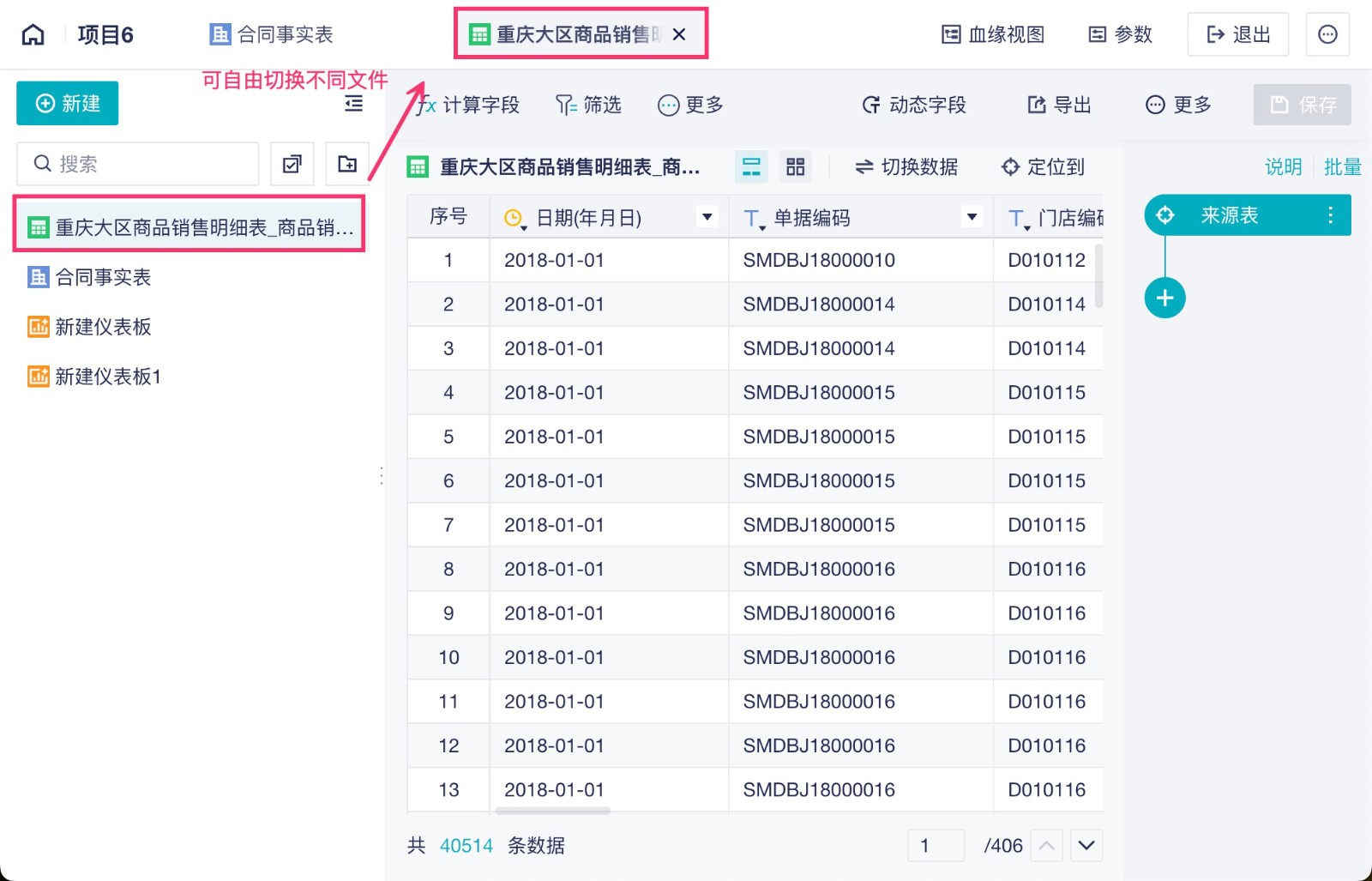
Task: Open the 单据编码 column dropdown arrow
Action: [x=972, y=217]
